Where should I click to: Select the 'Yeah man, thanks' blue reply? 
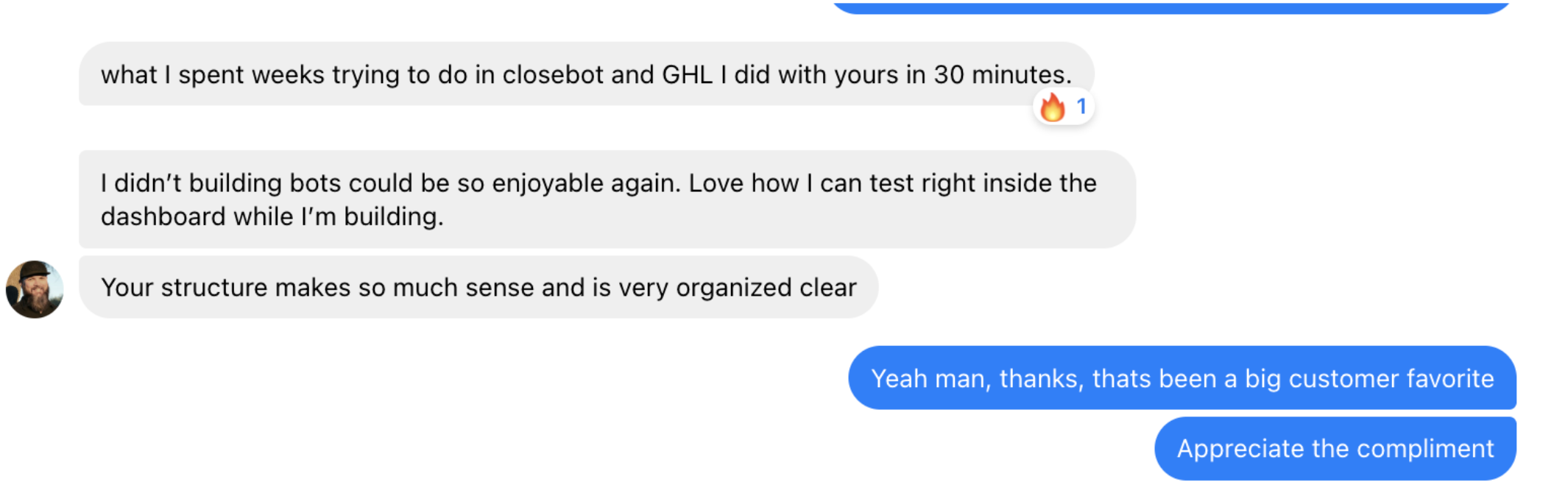1182,378
